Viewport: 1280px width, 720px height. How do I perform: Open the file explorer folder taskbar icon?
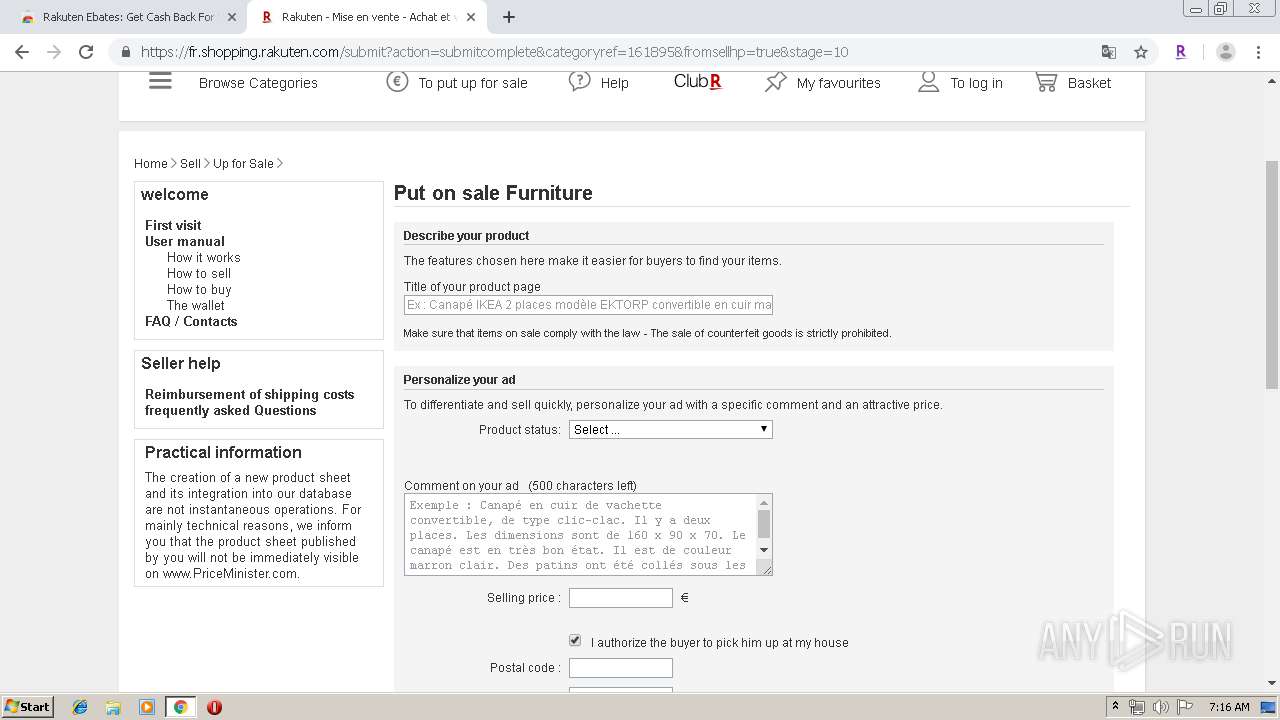pos(113,707)
